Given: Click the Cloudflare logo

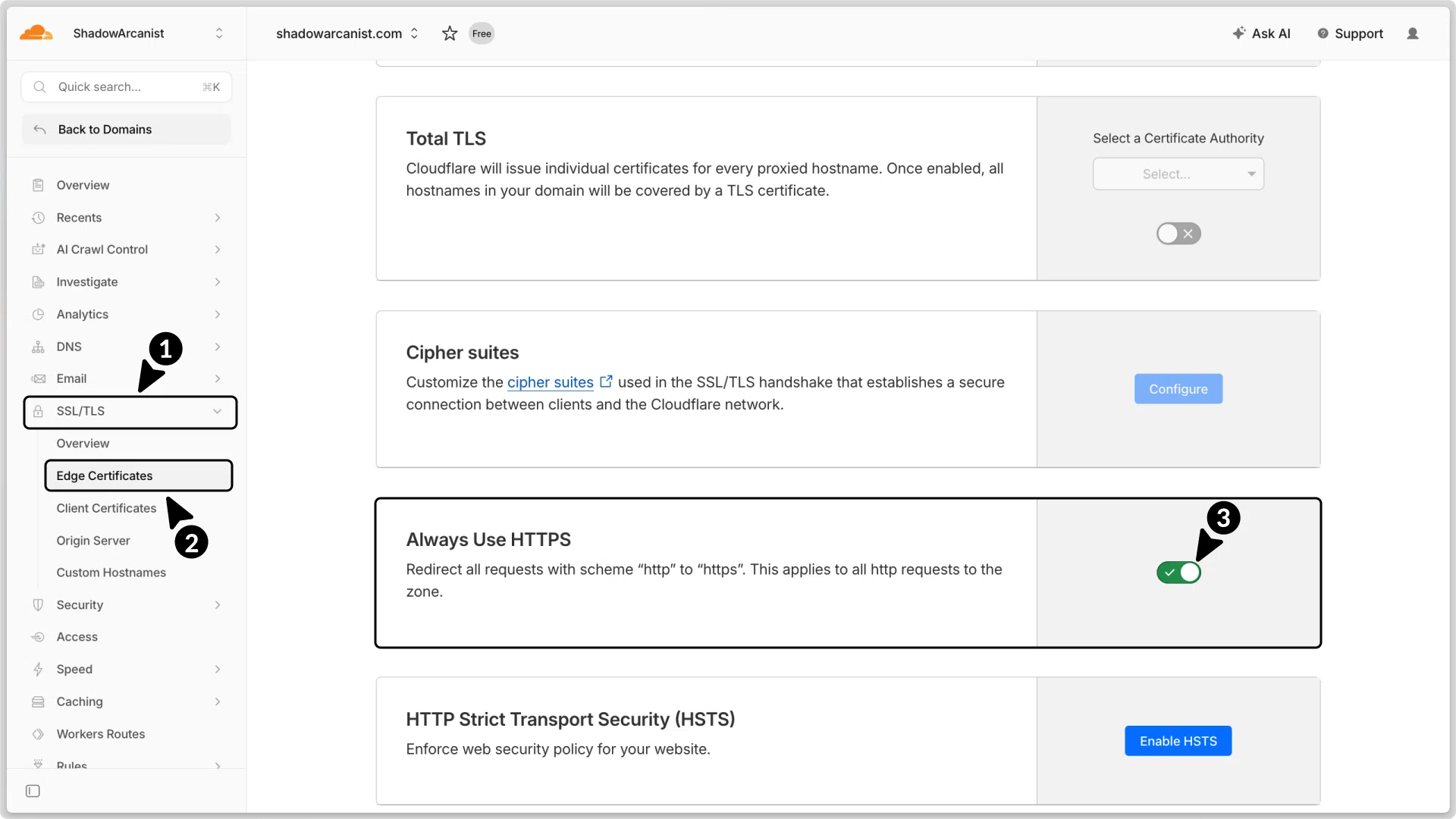Looking at the screenshot, I should [x=36, y=33].
